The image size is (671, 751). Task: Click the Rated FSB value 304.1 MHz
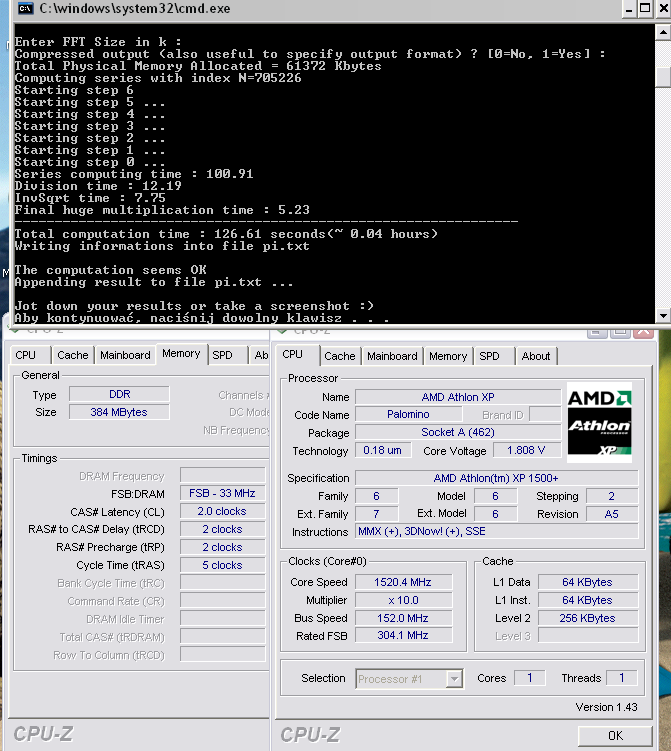[x=403, y=635]
